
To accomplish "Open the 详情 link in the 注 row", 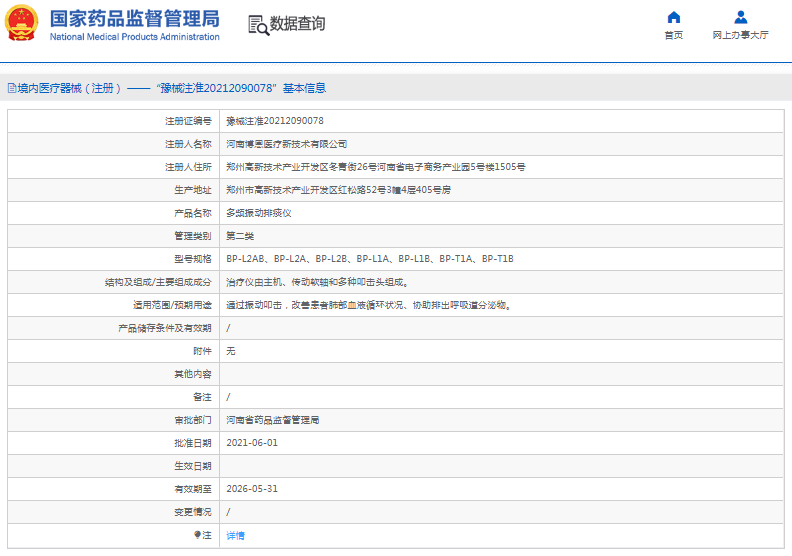I will pyautogui.click(x=235, y=535).
